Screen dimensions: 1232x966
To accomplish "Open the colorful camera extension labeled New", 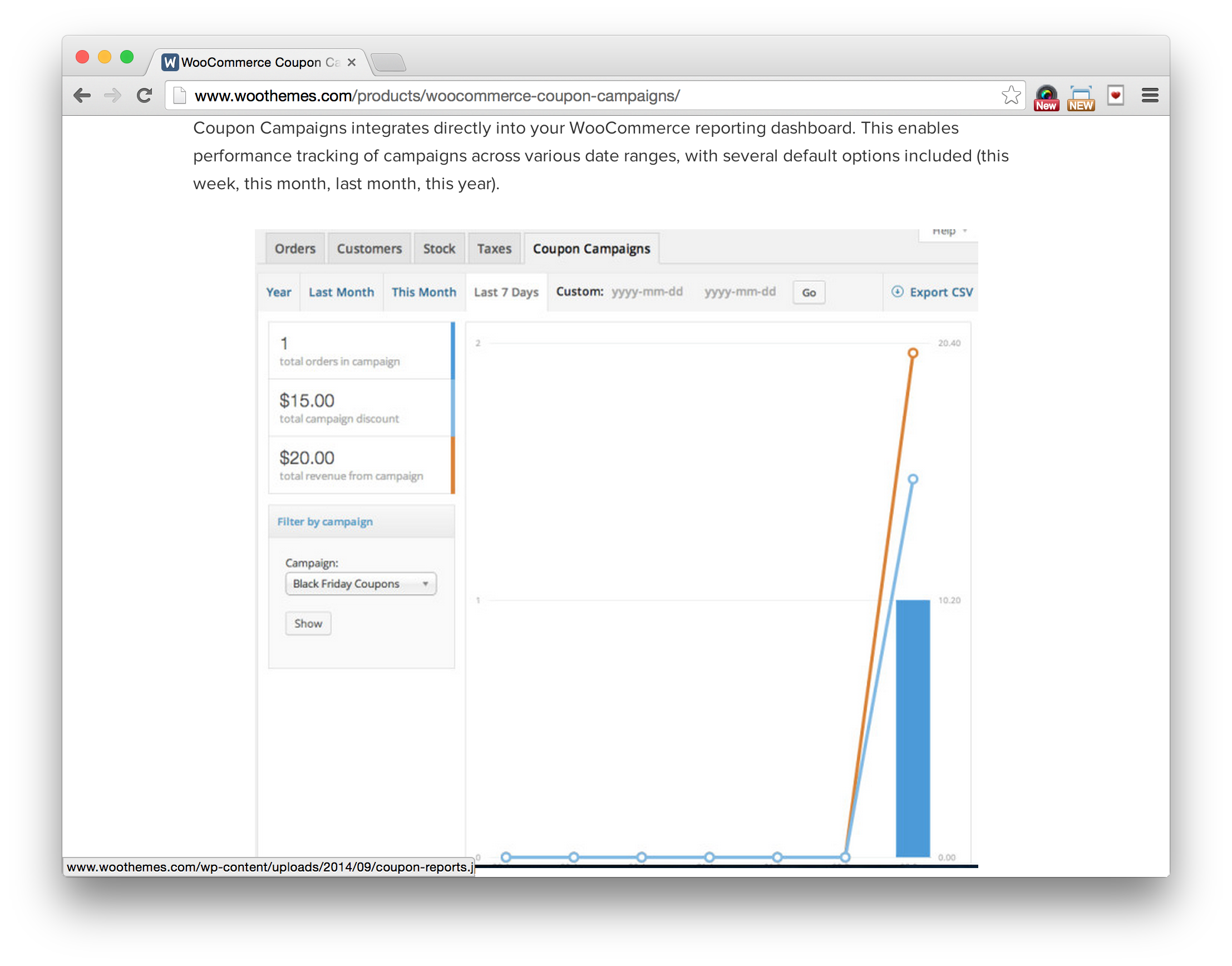I will pos(1046,97).
